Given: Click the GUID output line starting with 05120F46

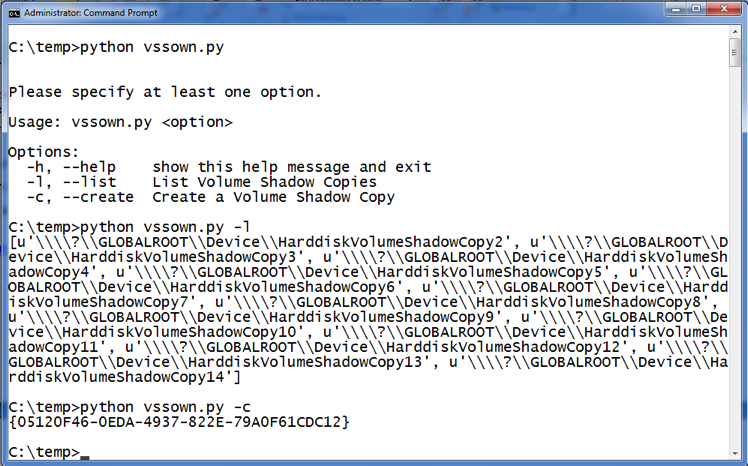Looking at the screenshot, I should [x=179, y=422].
